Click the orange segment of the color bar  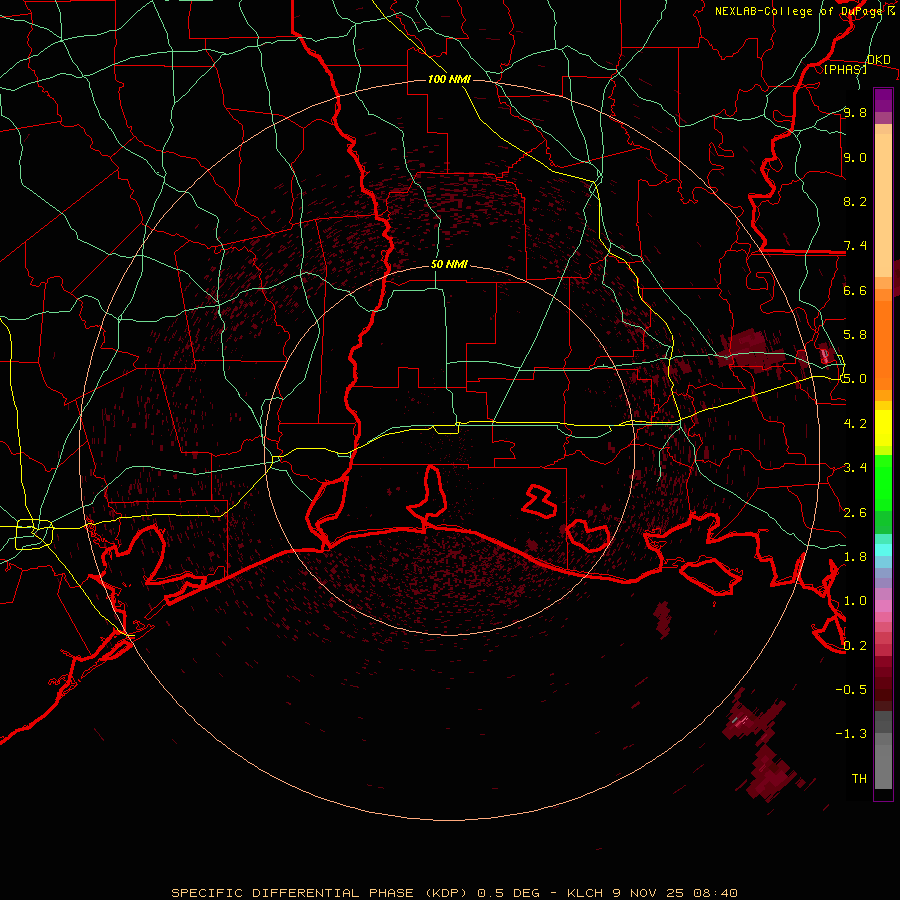[x=883, y=344]
